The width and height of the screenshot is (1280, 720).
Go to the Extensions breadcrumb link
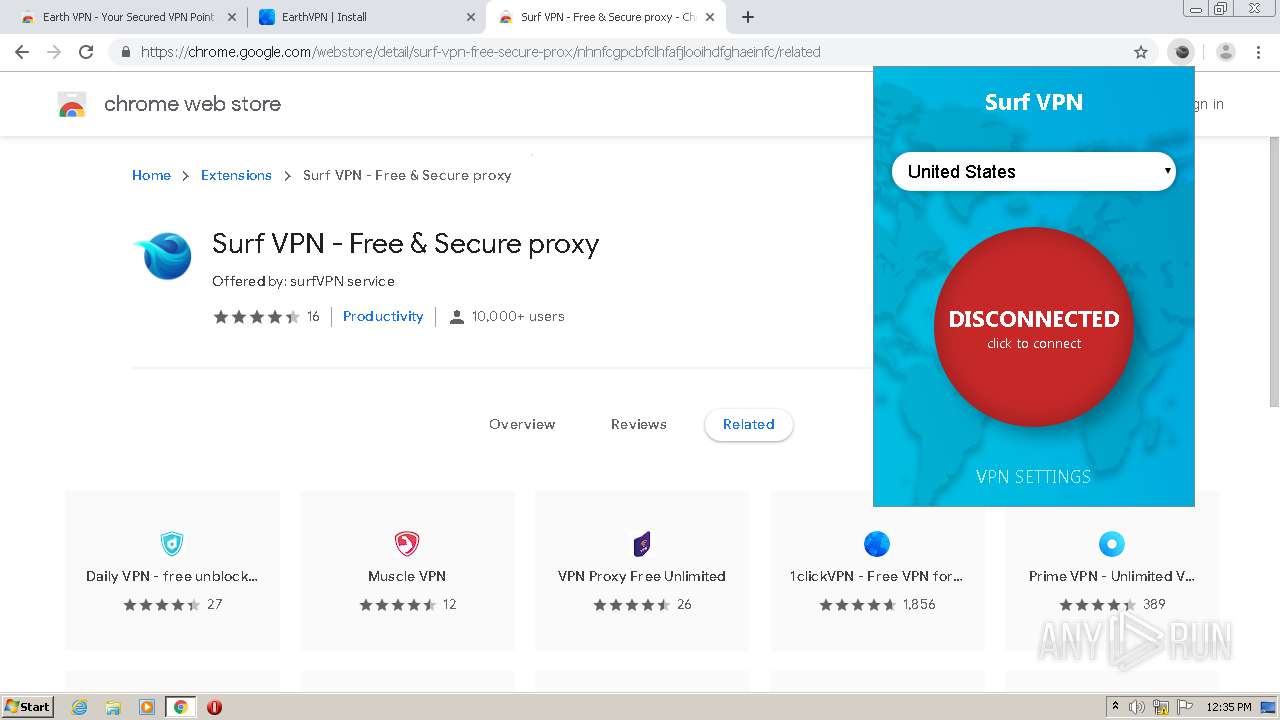[236, 175]
